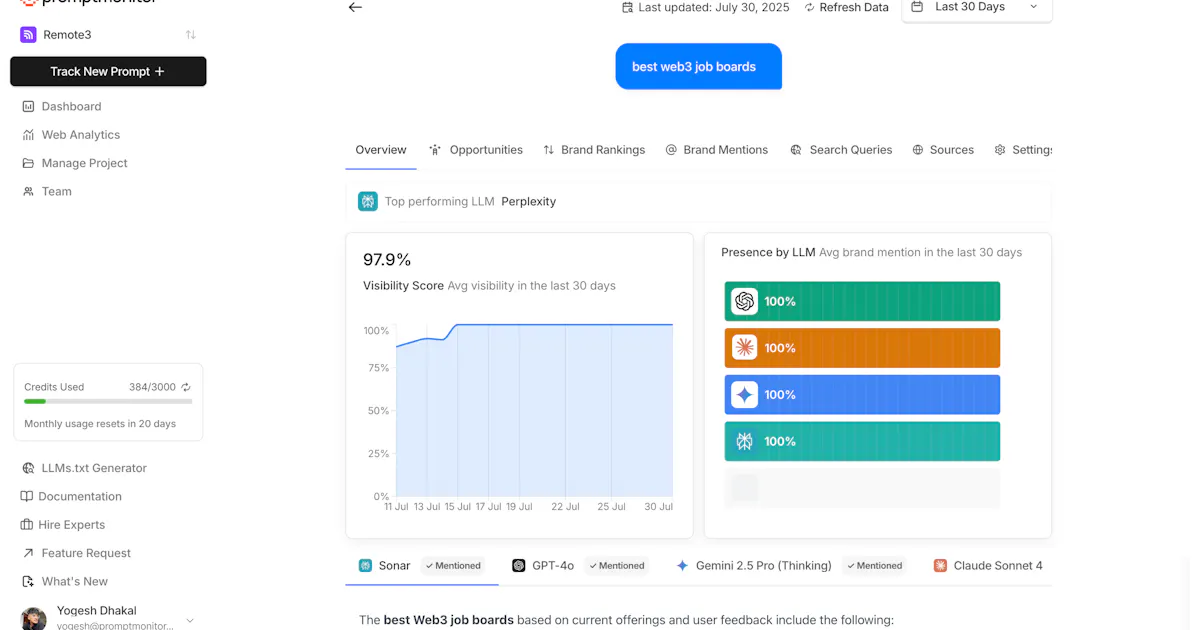Click the Remote3 project icon
The height and width of the screenshot is (630, 1200).
pos(28,35)
